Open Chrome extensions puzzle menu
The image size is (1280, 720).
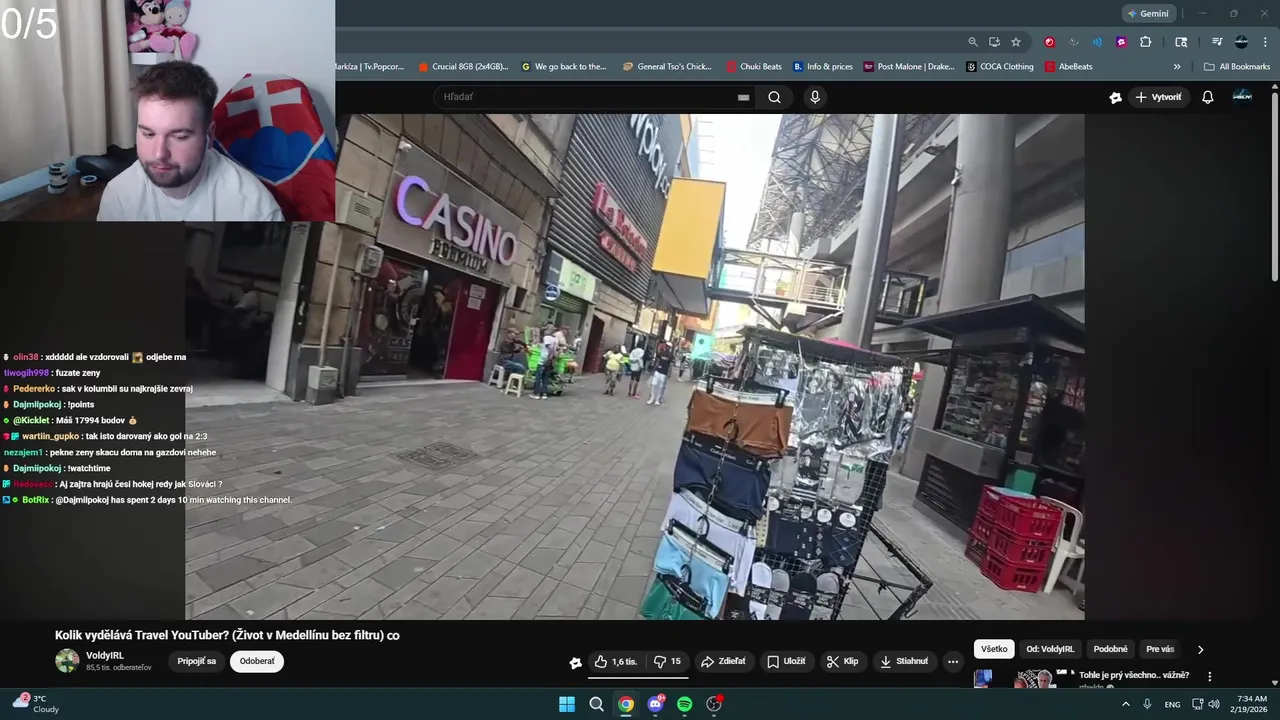[1146, 42]
